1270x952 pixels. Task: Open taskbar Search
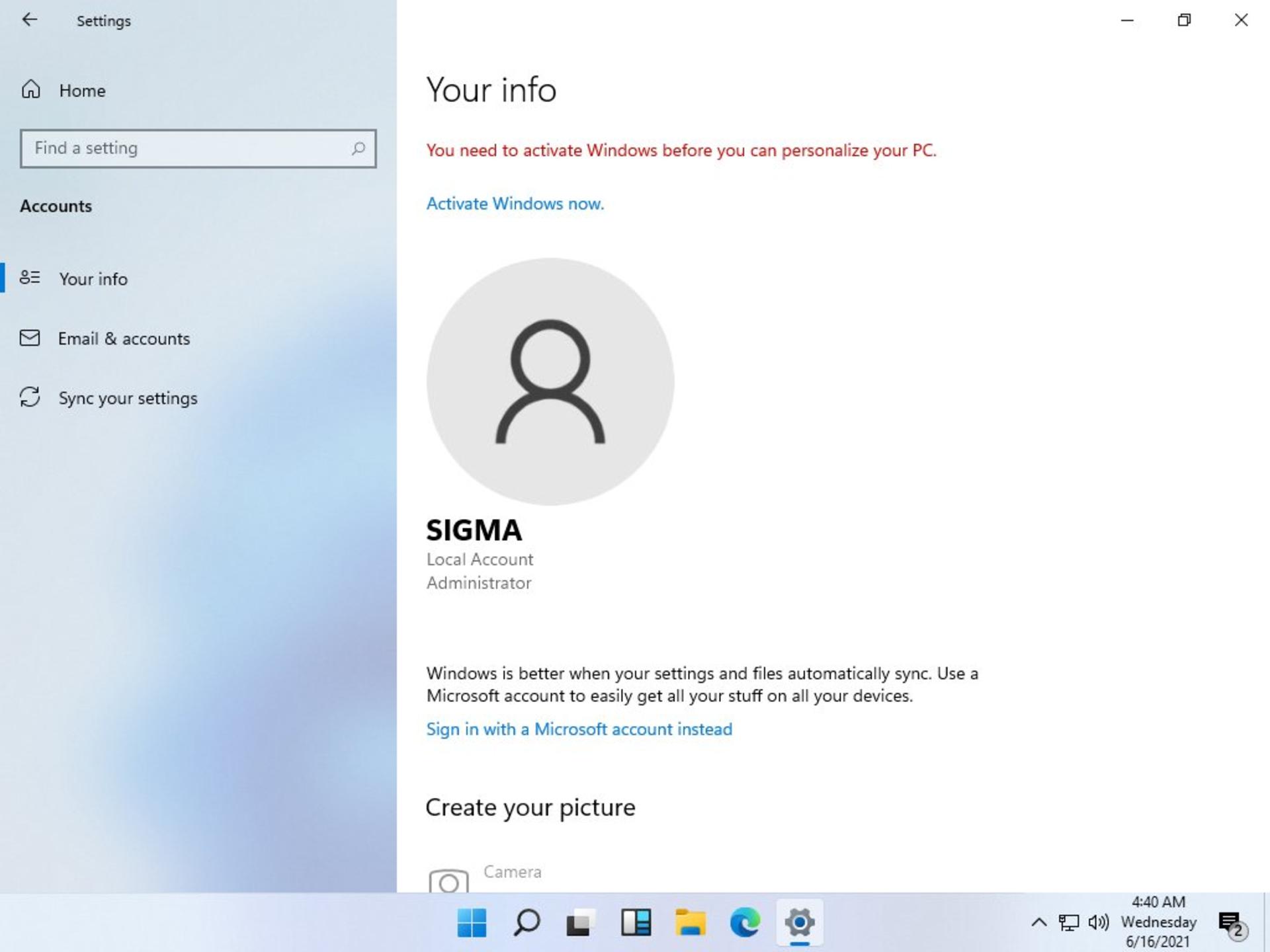[x=527, y=922]
